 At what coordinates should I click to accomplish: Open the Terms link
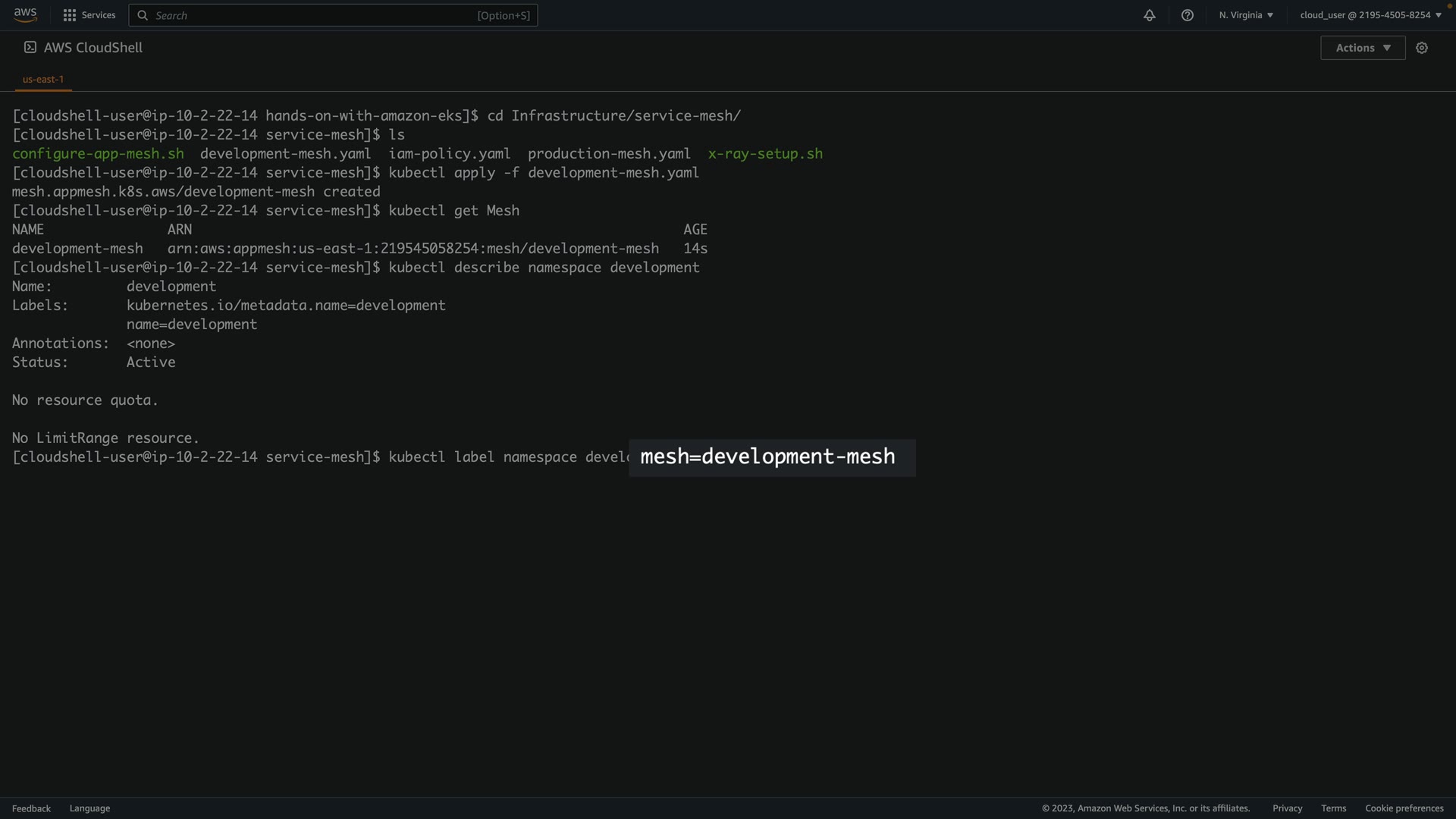pyautogui.click(x=1333, y=808)
